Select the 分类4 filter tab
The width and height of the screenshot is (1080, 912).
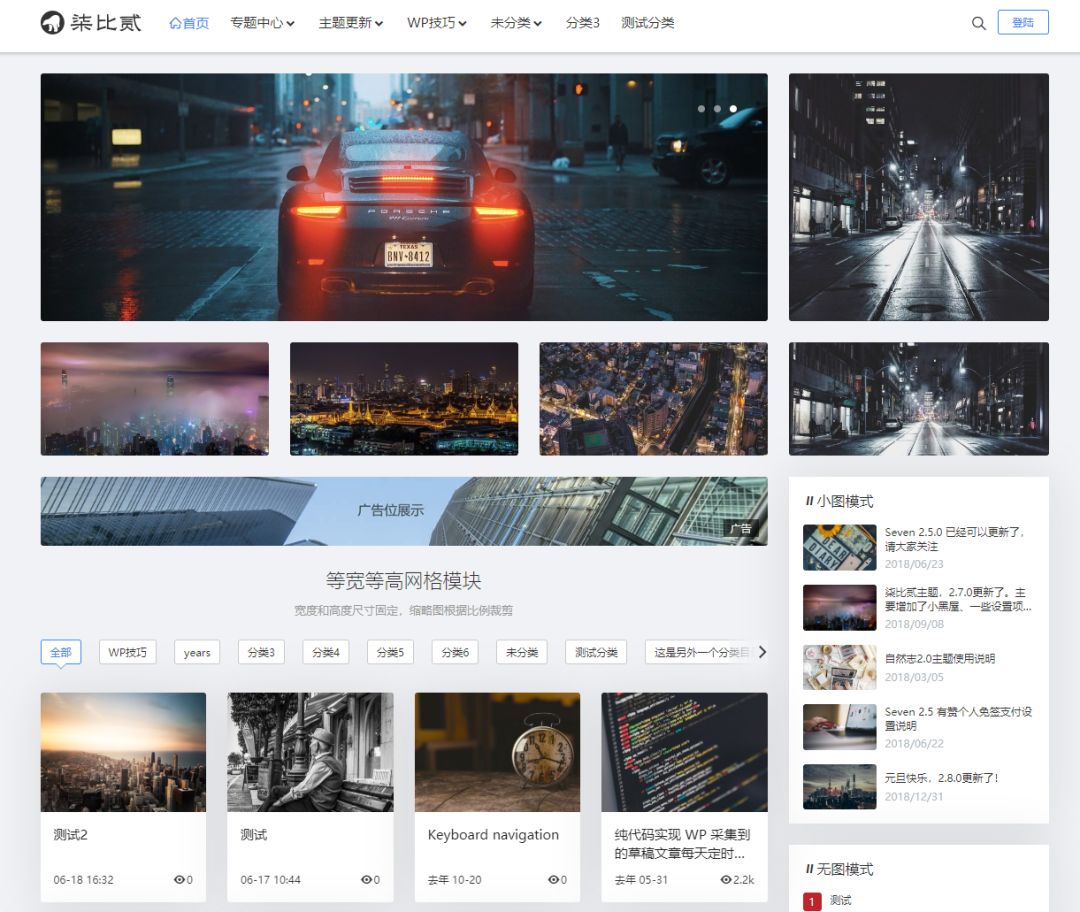click(x=326, y=652)
